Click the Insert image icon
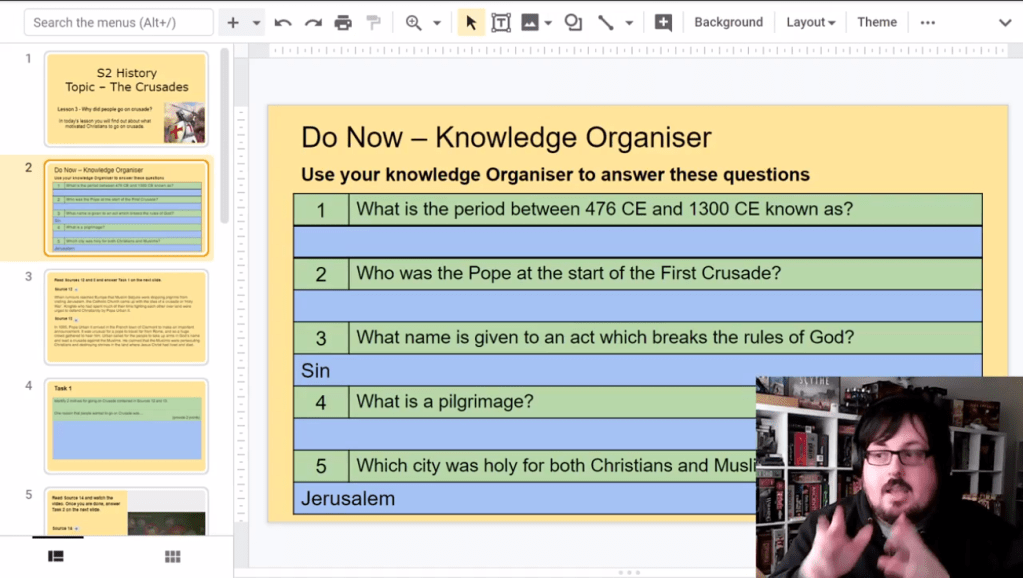This screenshot has width=1023, height=578. 529,23
